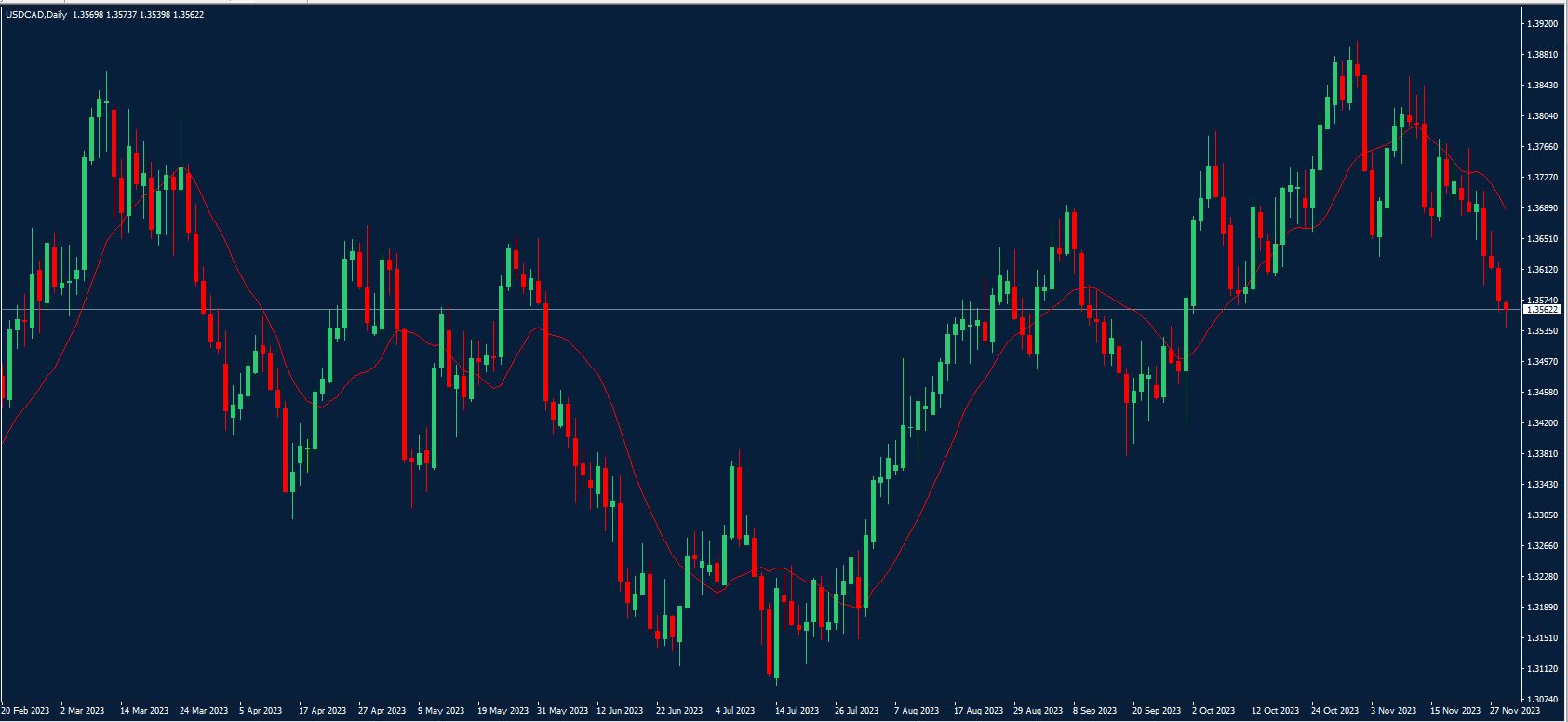Click the 1.39200 price scale label
The height and width of the screenshot is (722, 1568).
1542,24
